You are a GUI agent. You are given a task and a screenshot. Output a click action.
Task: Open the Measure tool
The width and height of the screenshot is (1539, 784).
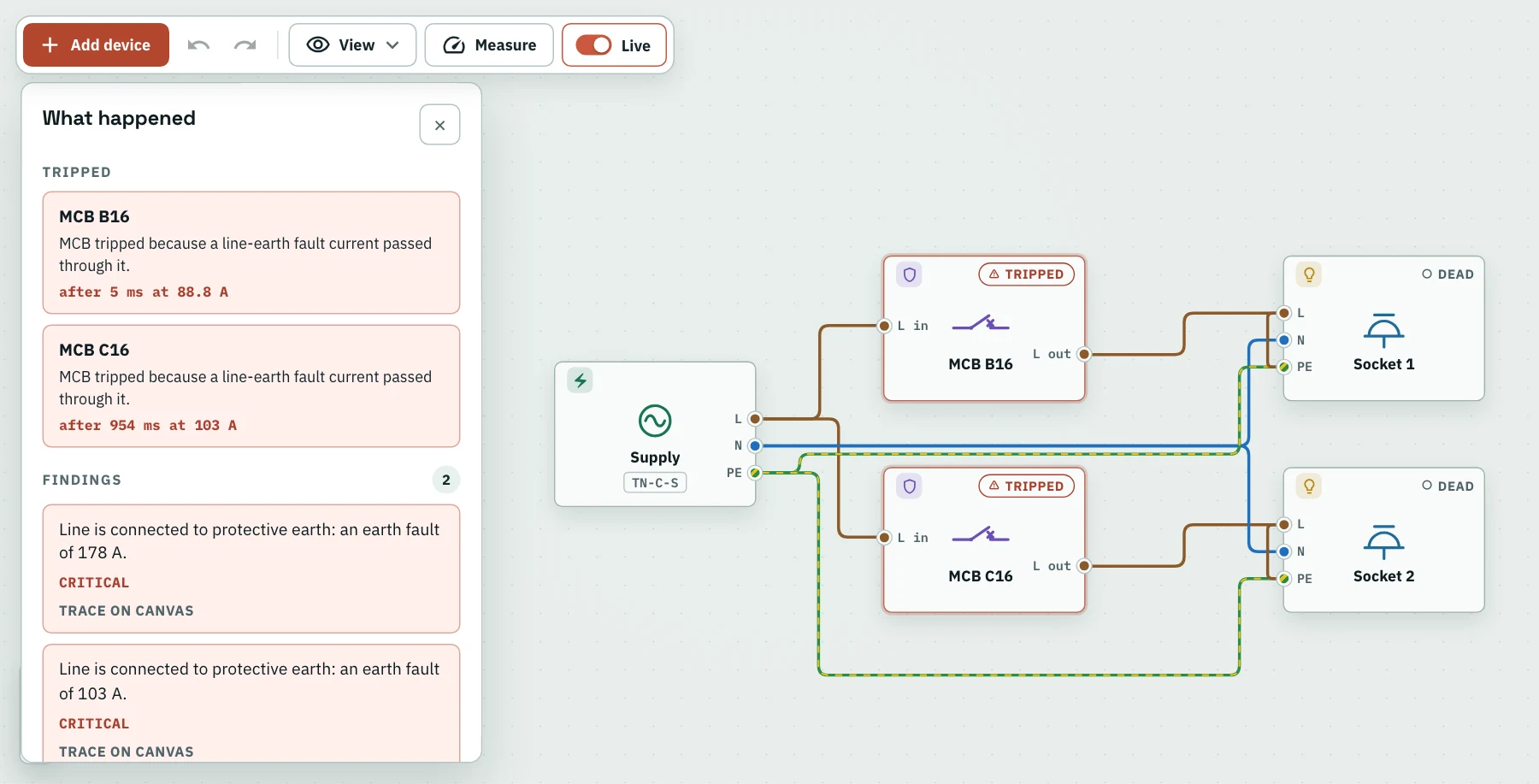click(489, 45)
